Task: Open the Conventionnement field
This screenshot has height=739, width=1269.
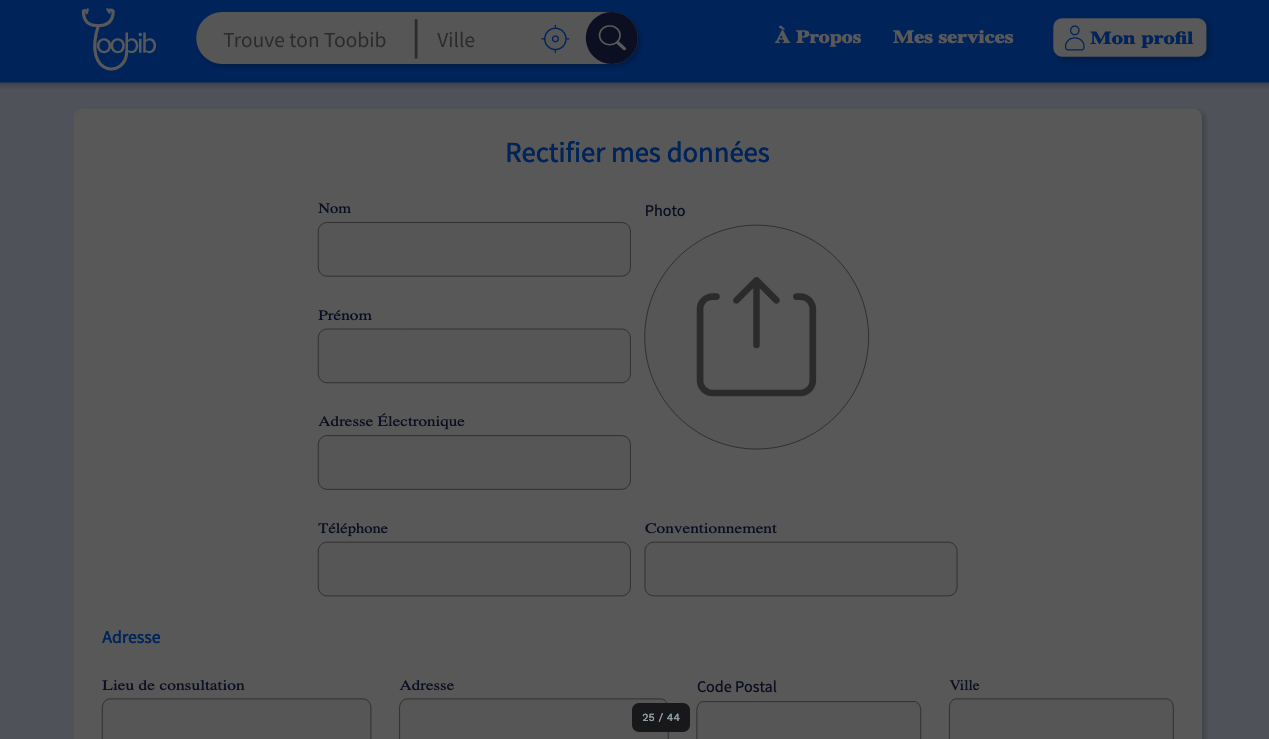Action: point(800,569)
